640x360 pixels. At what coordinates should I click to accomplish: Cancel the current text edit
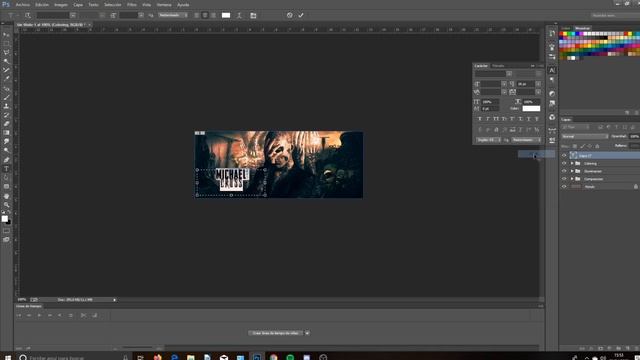[289, 15]
